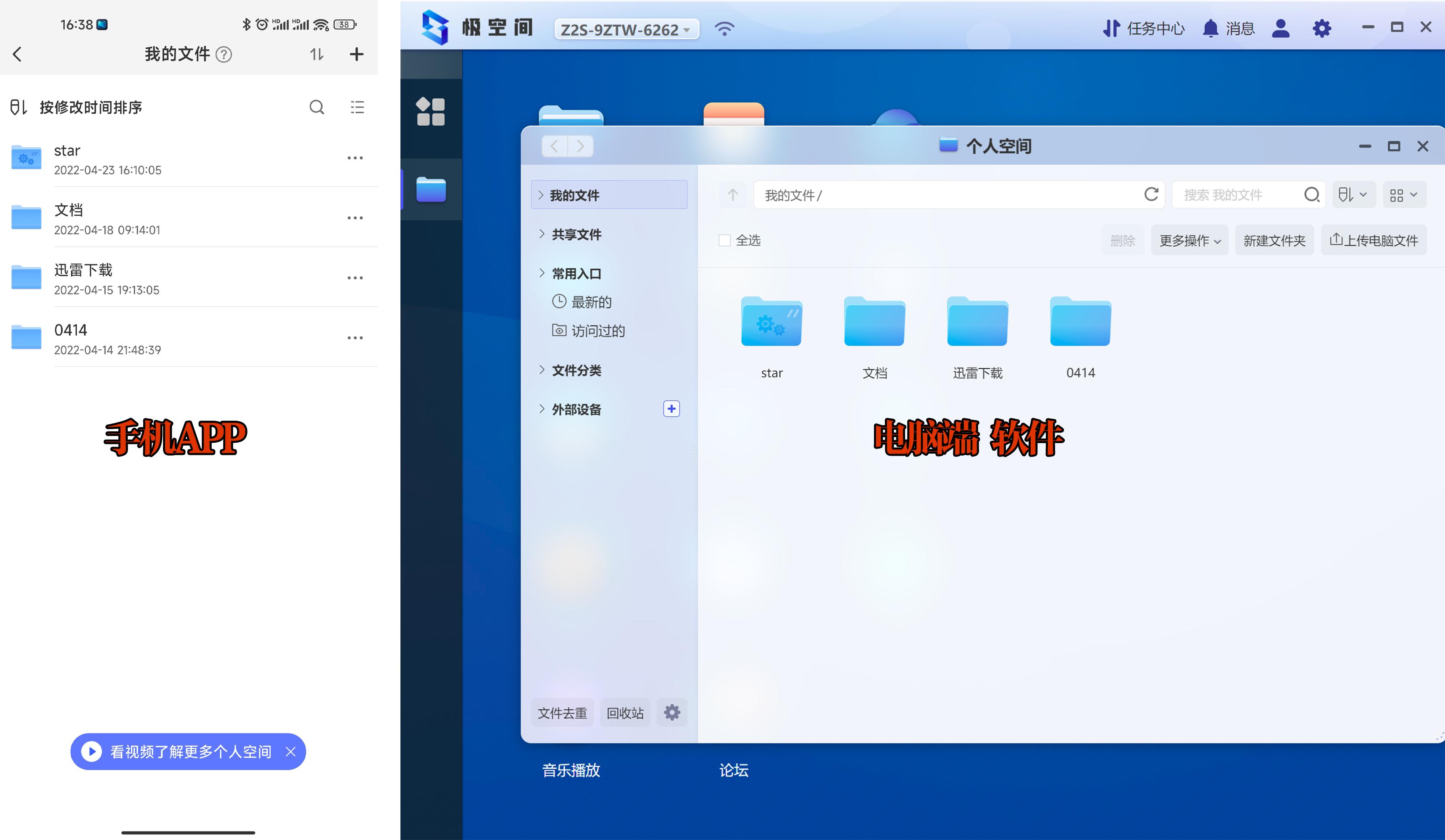Click the 新建文件夹 button
The height and width of the screenshot is (840, 1445).
1274,240
